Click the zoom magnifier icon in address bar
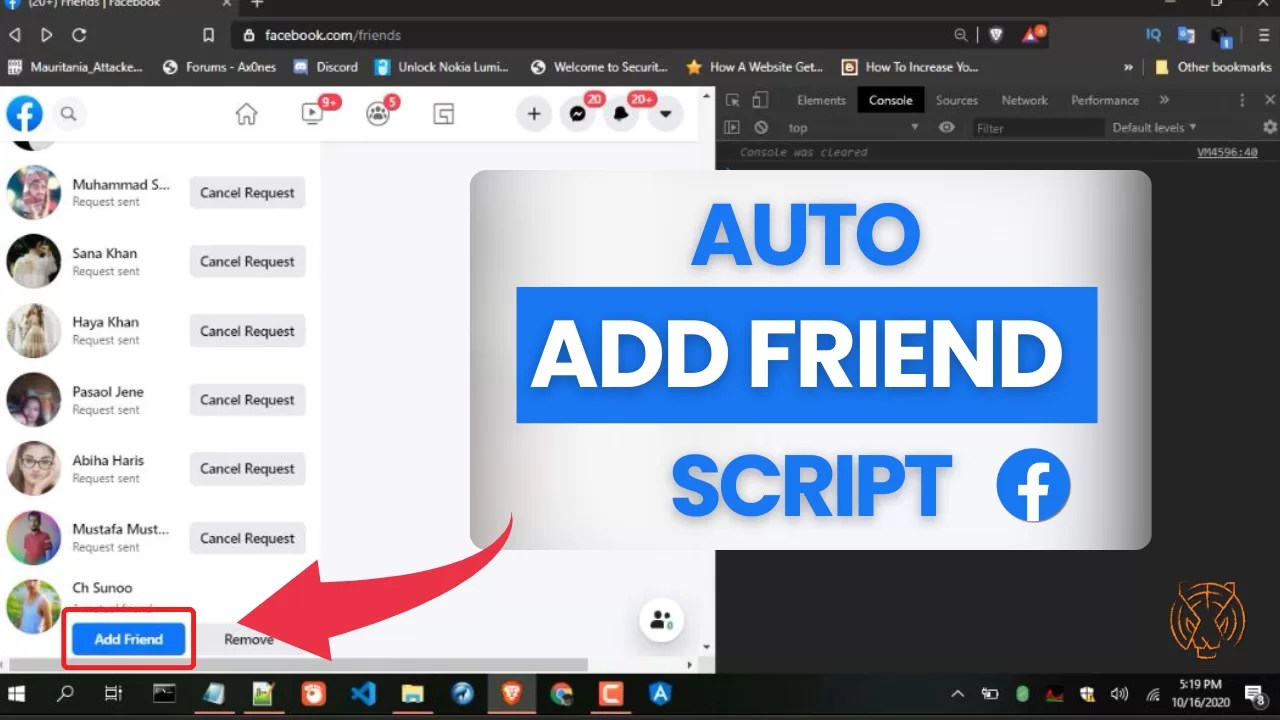The image size is (1280, 720). (961, 35)
